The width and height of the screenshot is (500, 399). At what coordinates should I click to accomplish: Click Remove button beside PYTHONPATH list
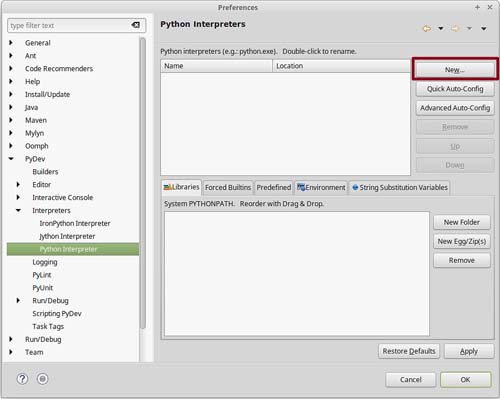tap(462, 260)
